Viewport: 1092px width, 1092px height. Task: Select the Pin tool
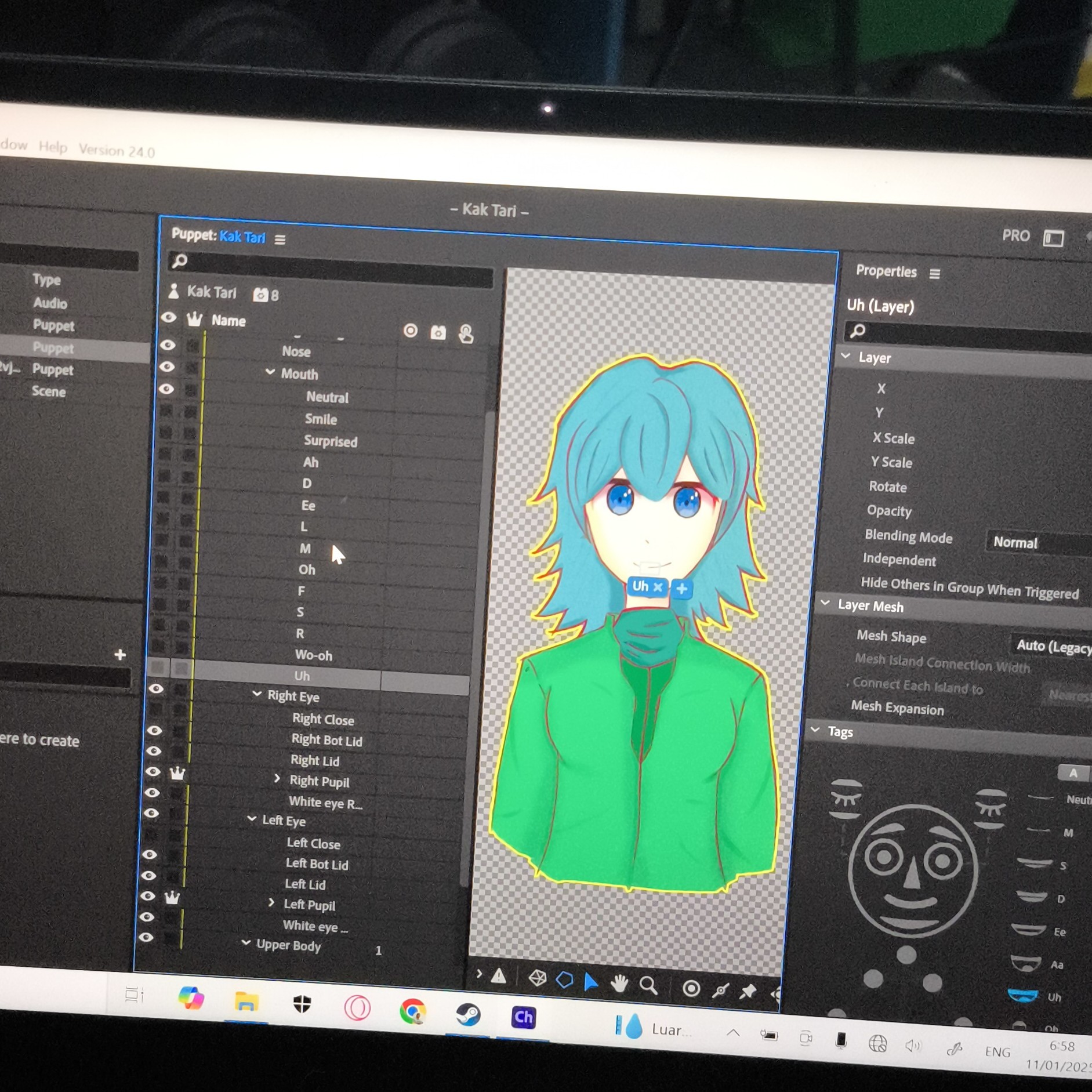pyautogui.click(x=748, y=991)
